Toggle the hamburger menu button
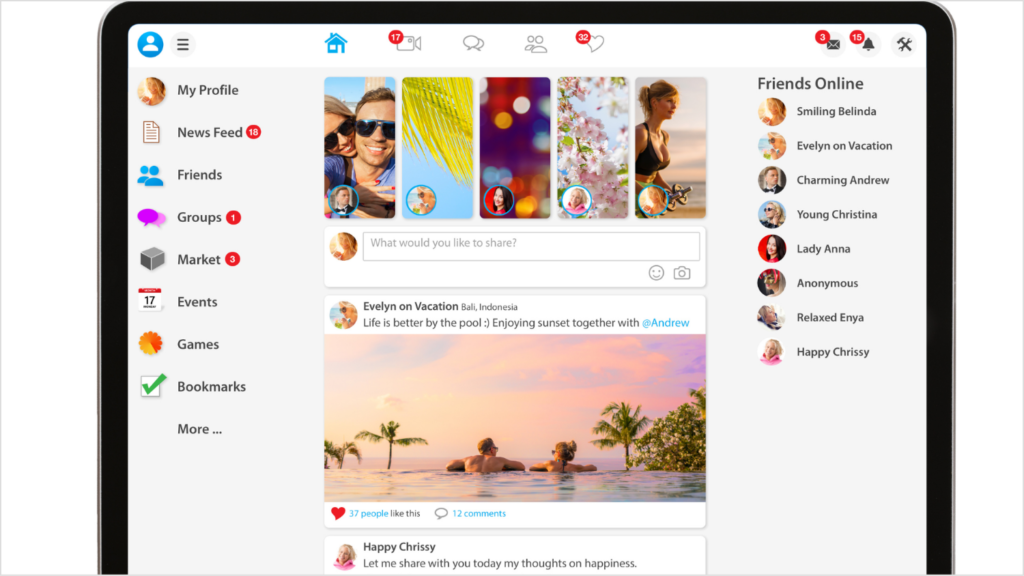 pyautogui.click(x=182, y=44)
